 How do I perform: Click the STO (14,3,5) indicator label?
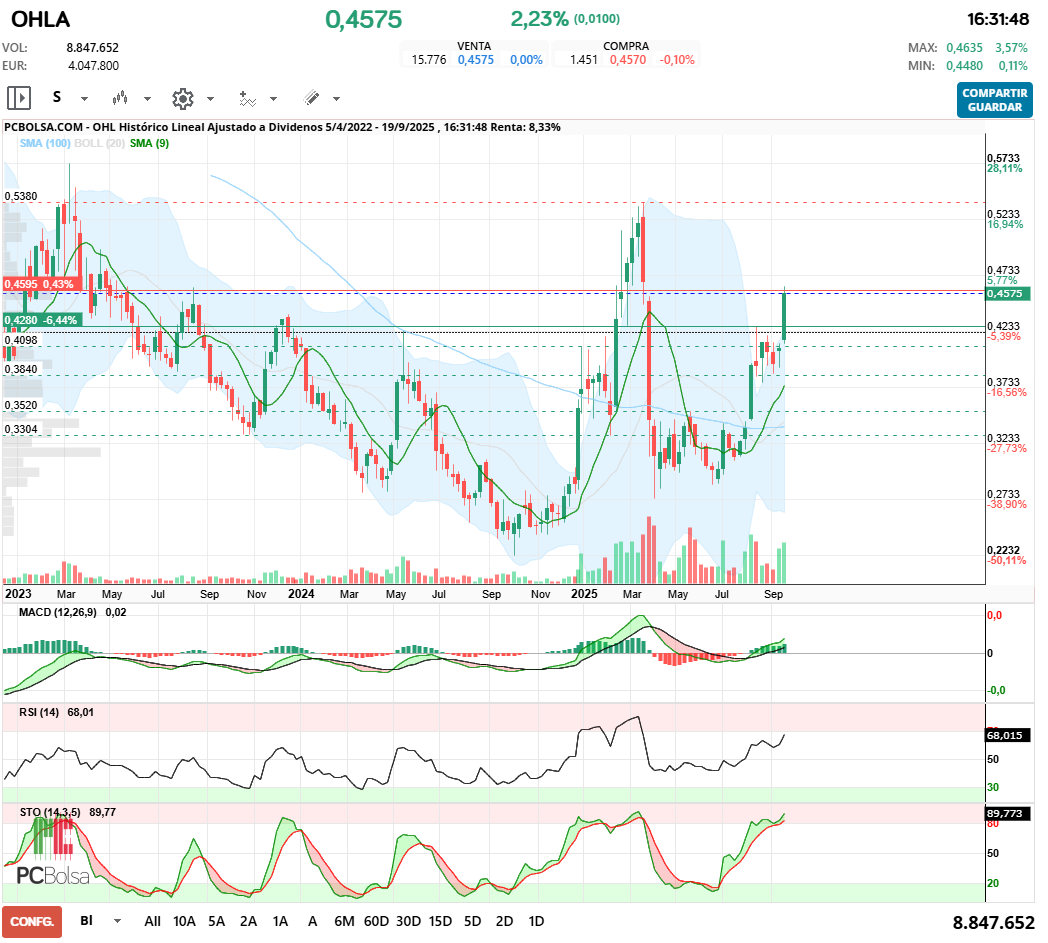click(x=50, y=812)
